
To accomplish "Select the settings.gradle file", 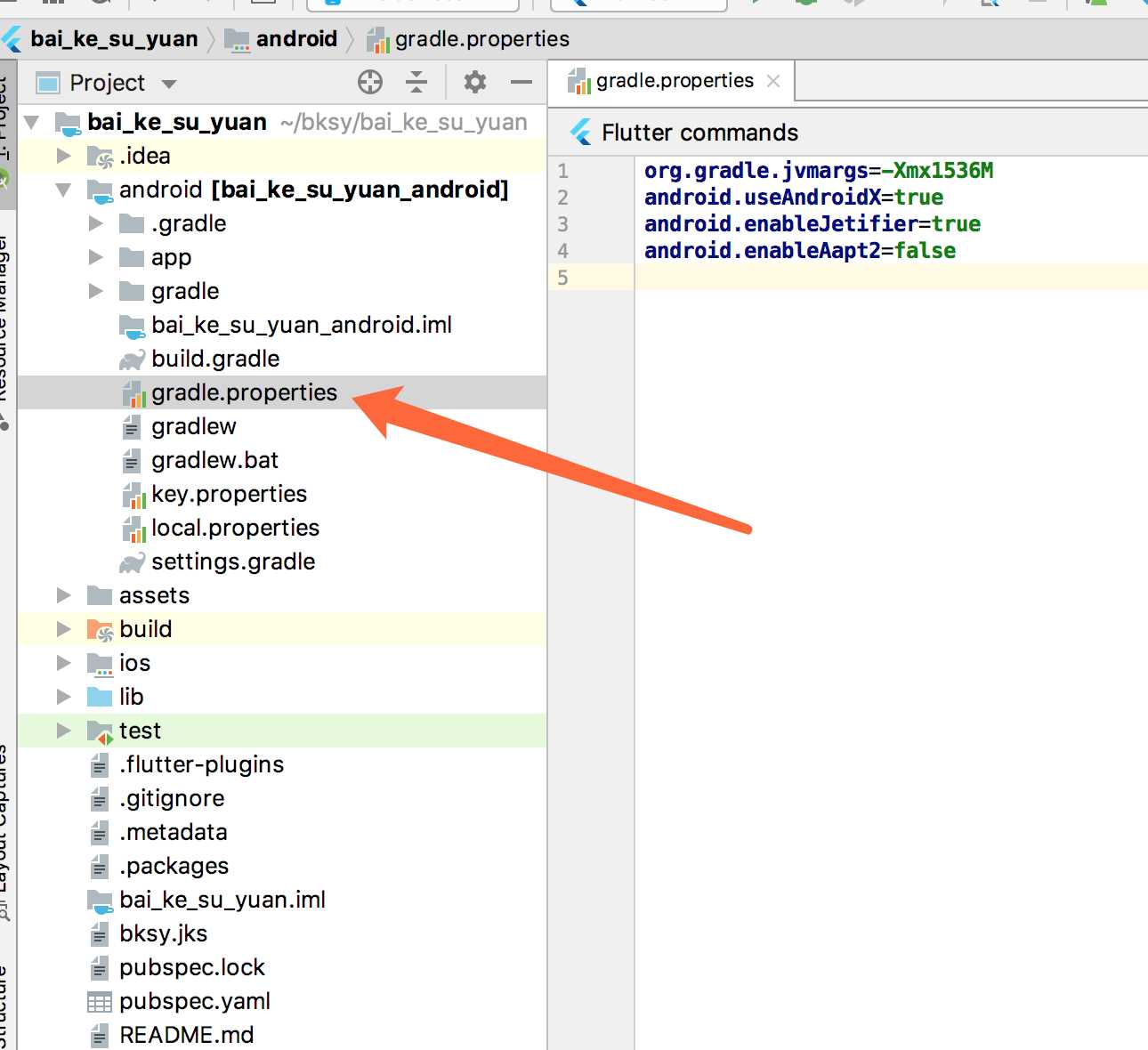I will coord(233,561).
